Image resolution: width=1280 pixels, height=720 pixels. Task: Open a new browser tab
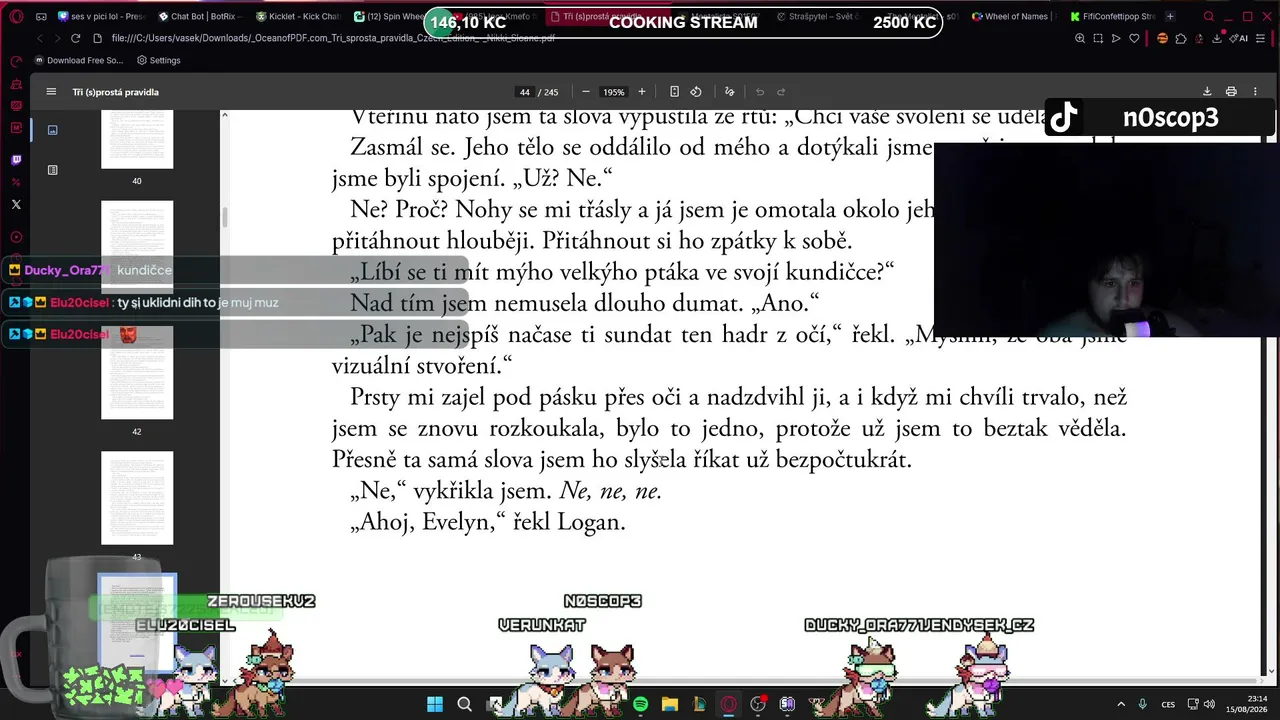(x=1170, y=16)
